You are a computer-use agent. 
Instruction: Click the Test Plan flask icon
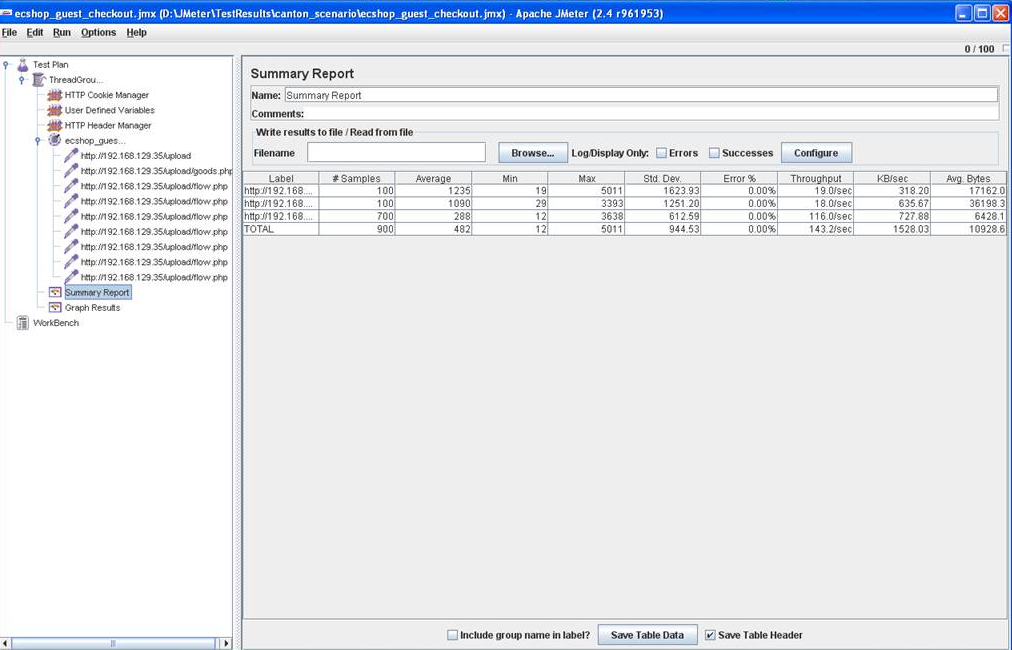23,65
